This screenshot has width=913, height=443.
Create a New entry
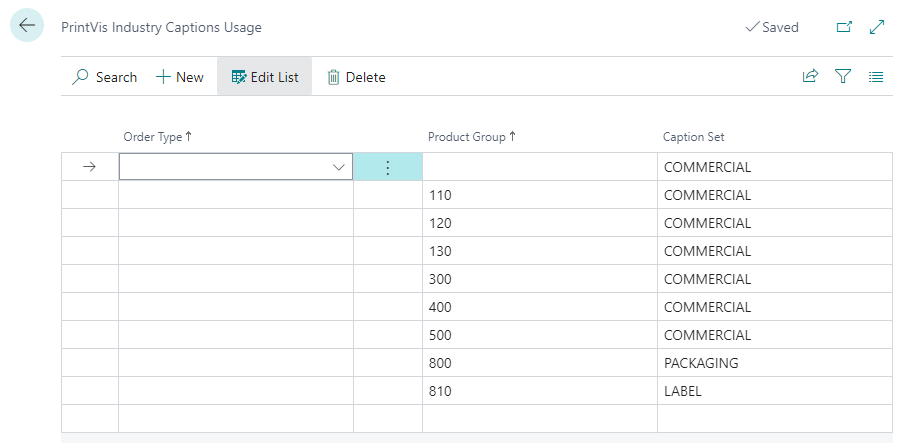[x=180, y=77]
